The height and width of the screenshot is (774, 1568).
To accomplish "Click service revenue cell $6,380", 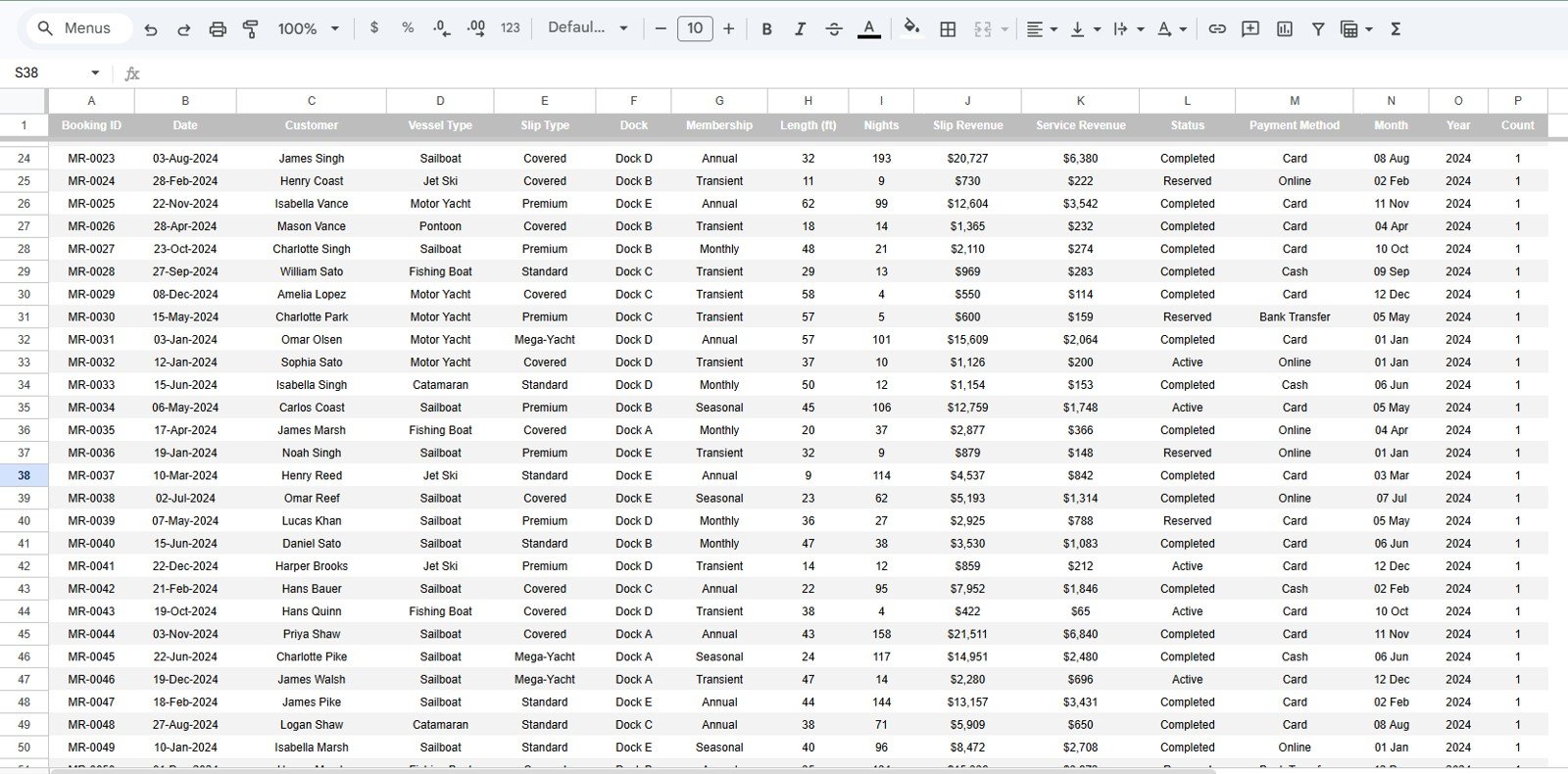I will click(x=1080, y=158).
